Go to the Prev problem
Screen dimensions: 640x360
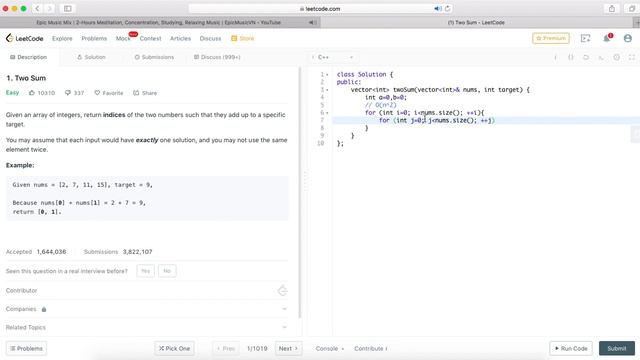point(226,349)
